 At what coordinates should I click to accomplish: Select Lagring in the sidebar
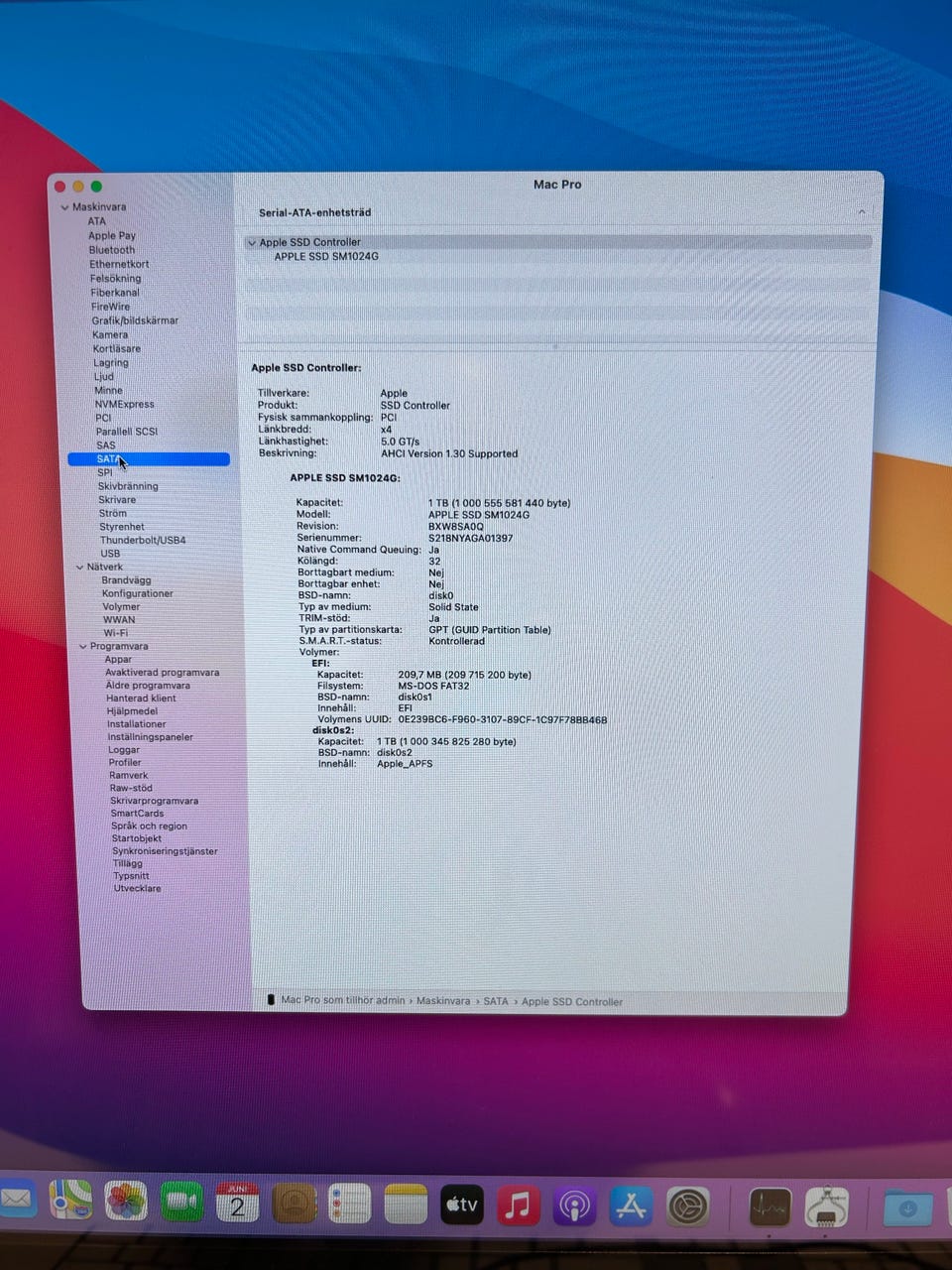tap(111, 362)
